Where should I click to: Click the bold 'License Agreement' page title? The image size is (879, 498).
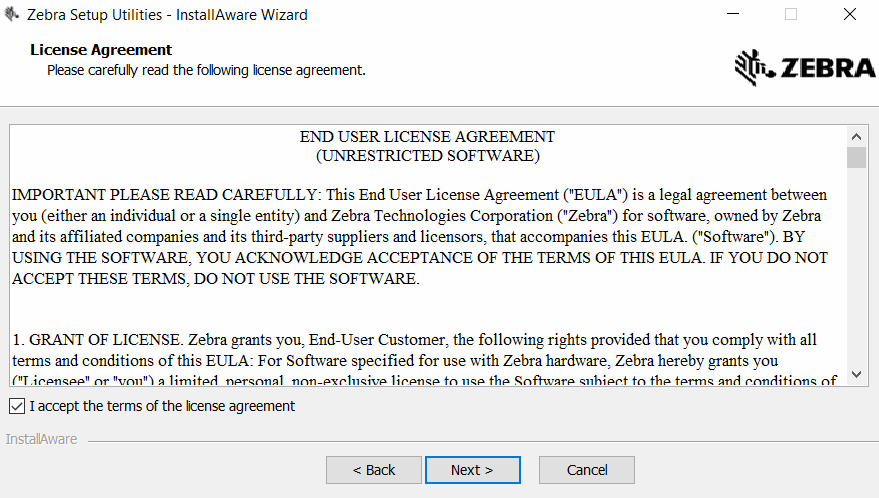[x=101, y=50]
